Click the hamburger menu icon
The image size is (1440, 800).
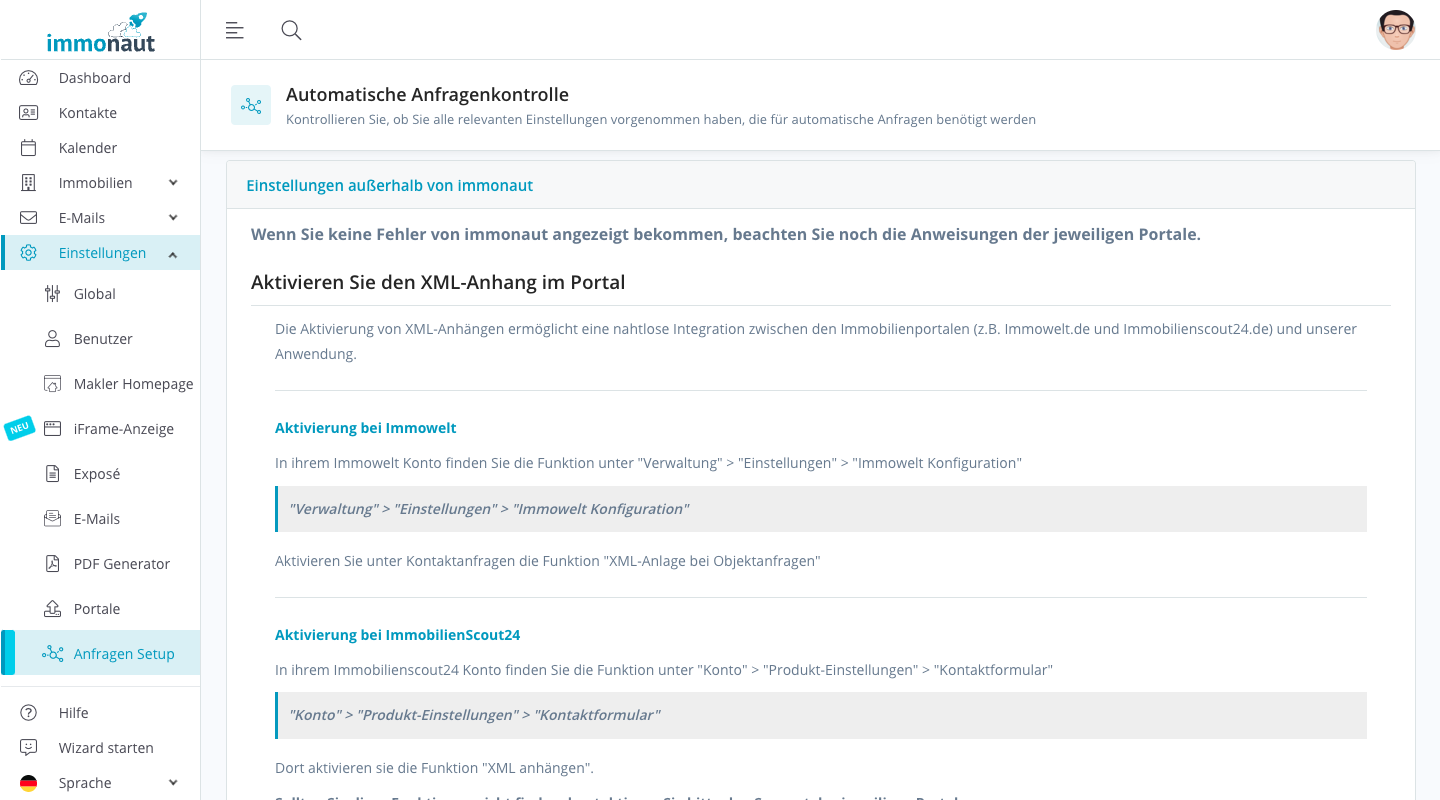(x=234, y=30)
